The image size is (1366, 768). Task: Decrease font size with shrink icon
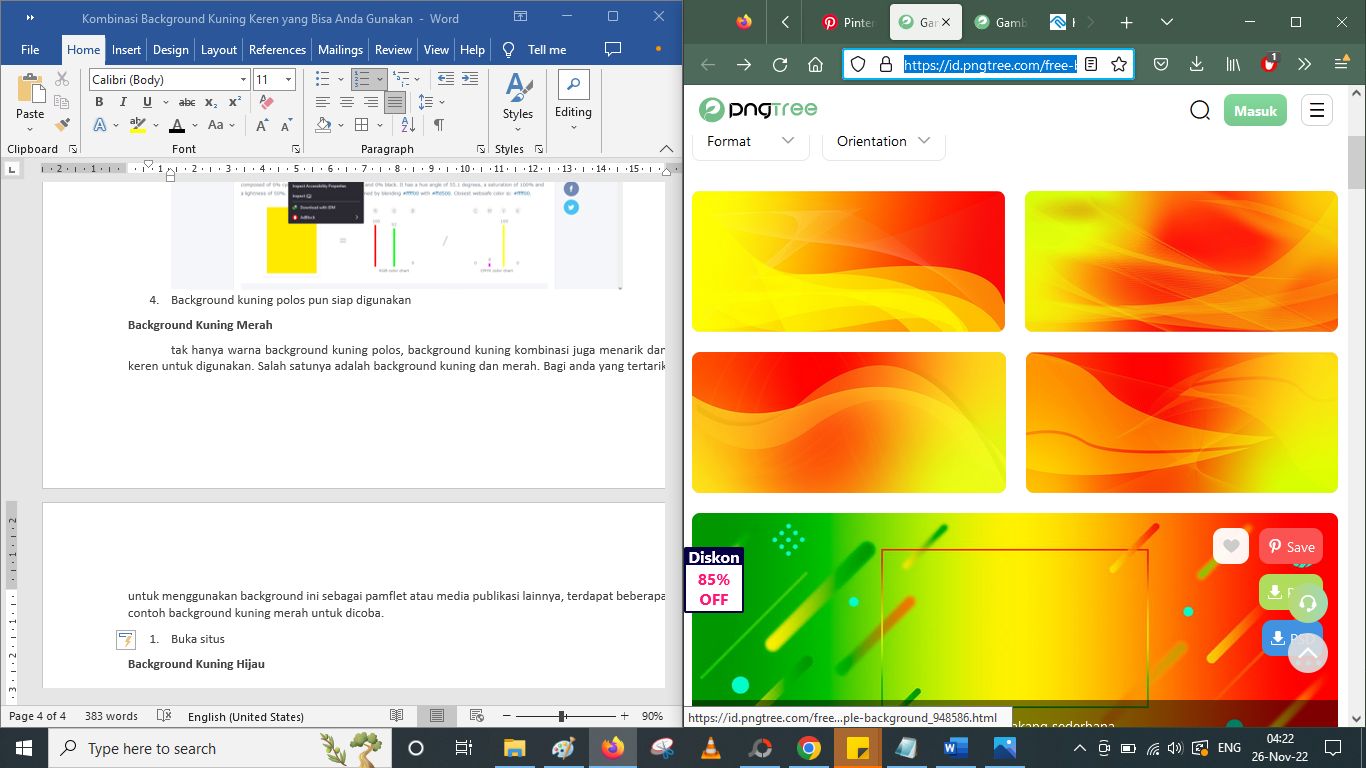[286, 125]
